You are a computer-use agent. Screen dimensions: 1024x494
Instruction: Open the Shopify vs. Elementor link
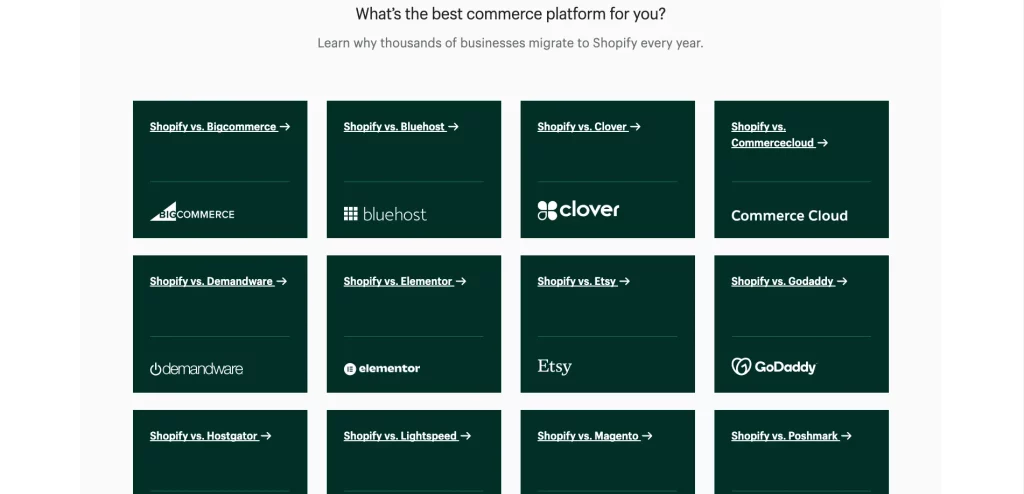(x=405, y=282)
